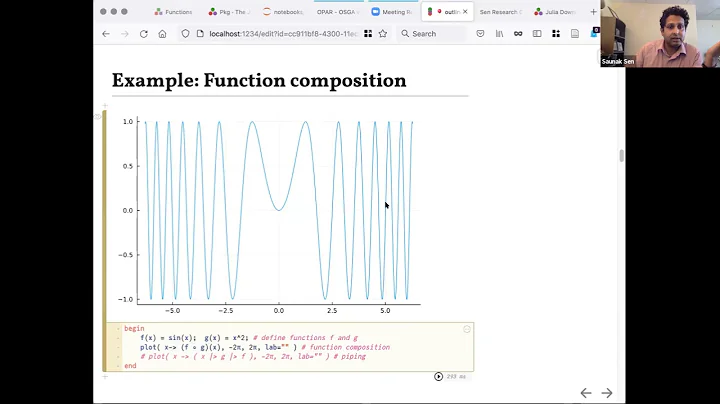The image size is (720, 404).
Task: Switch to the Meeting R Zoom tab
Action: [x=392, y=12]
